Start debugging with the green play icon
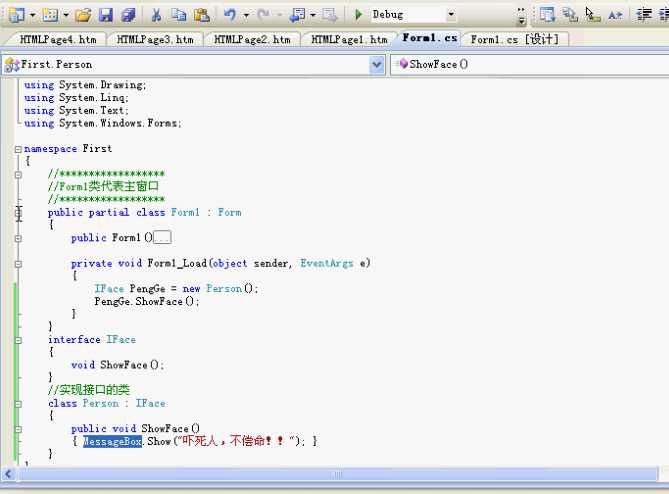The image size is (669, 494). tap(358, 15)
